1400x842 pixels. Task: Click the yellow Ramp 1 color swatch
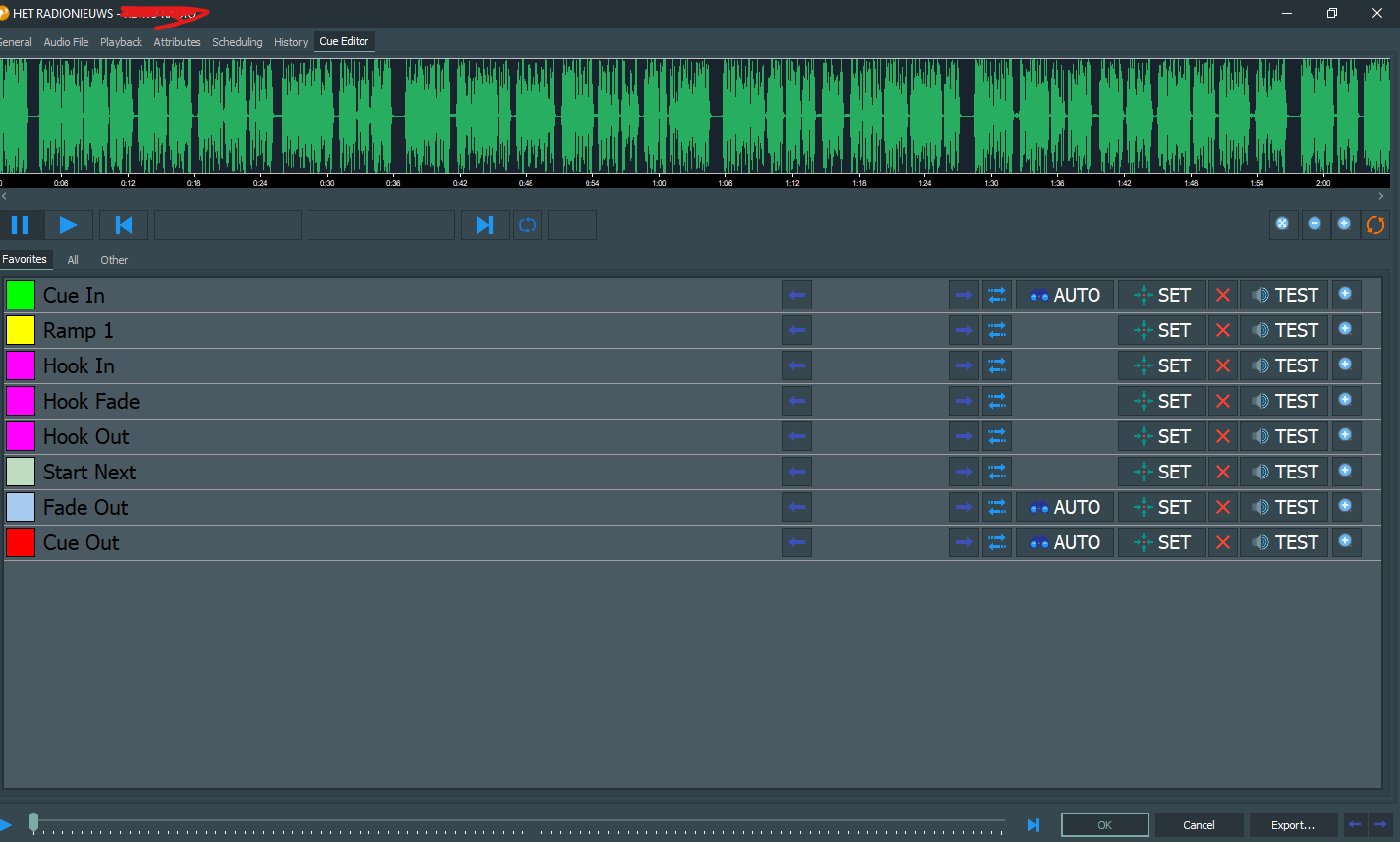coord(21,330)
